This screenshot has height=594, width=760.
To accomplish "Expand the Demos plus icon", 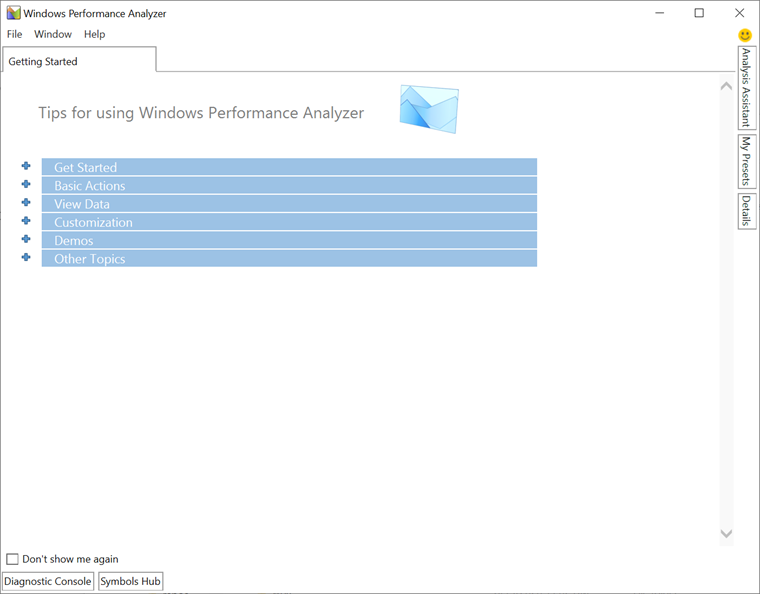I will pos(26,239).
